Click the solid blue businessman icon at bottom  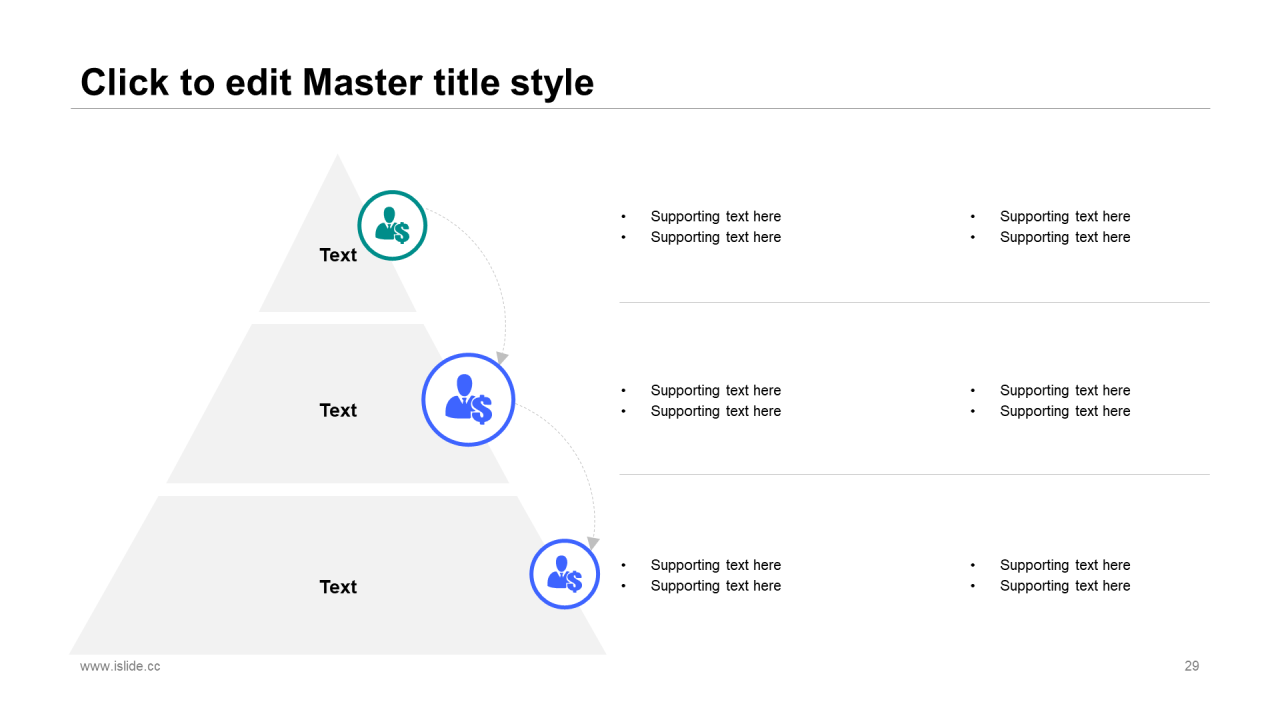[x=564, y=574]
